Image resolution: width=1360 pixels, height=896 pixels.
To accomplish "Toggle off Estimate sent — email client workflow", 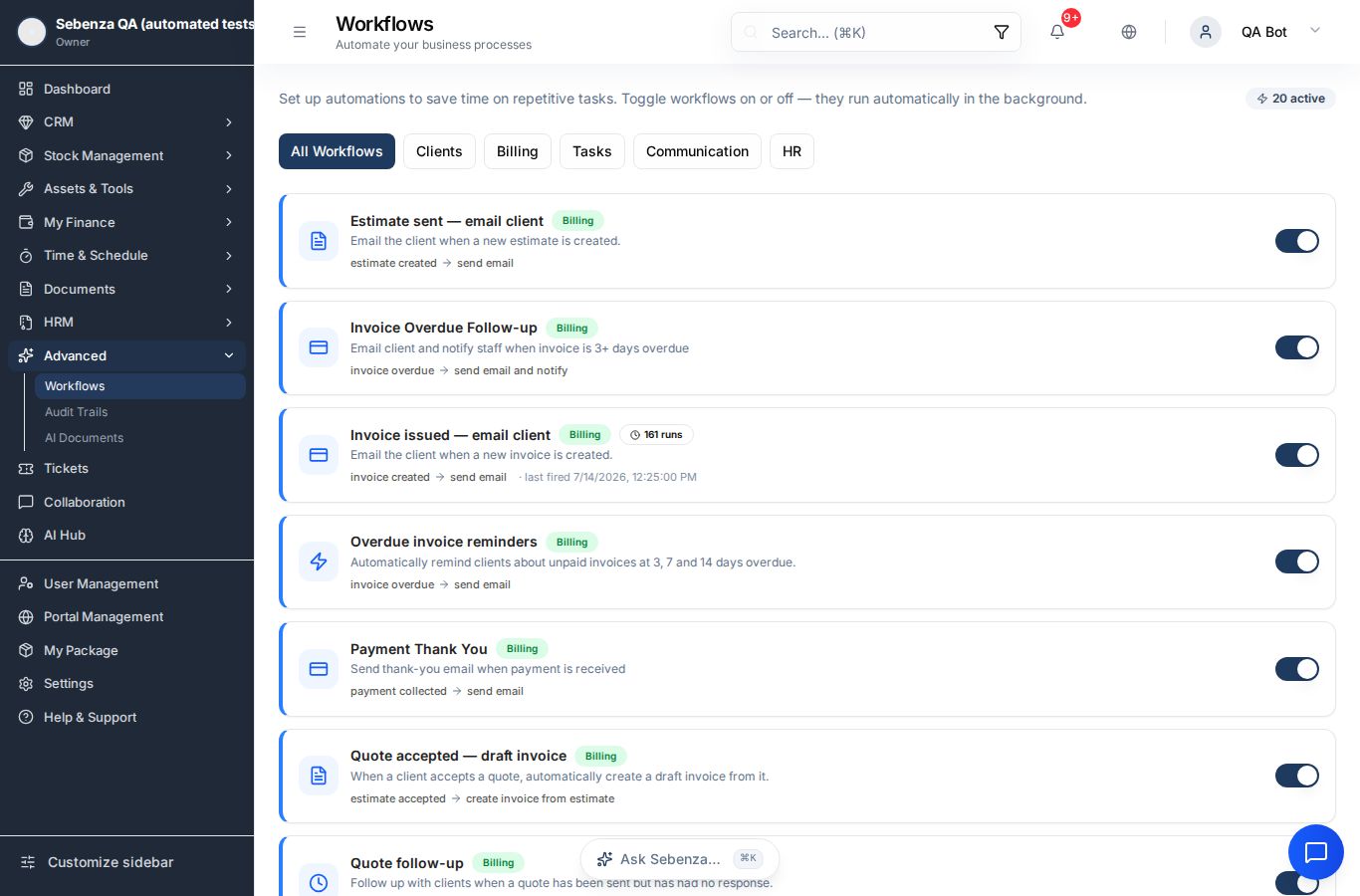I will tap(1297, 241).
